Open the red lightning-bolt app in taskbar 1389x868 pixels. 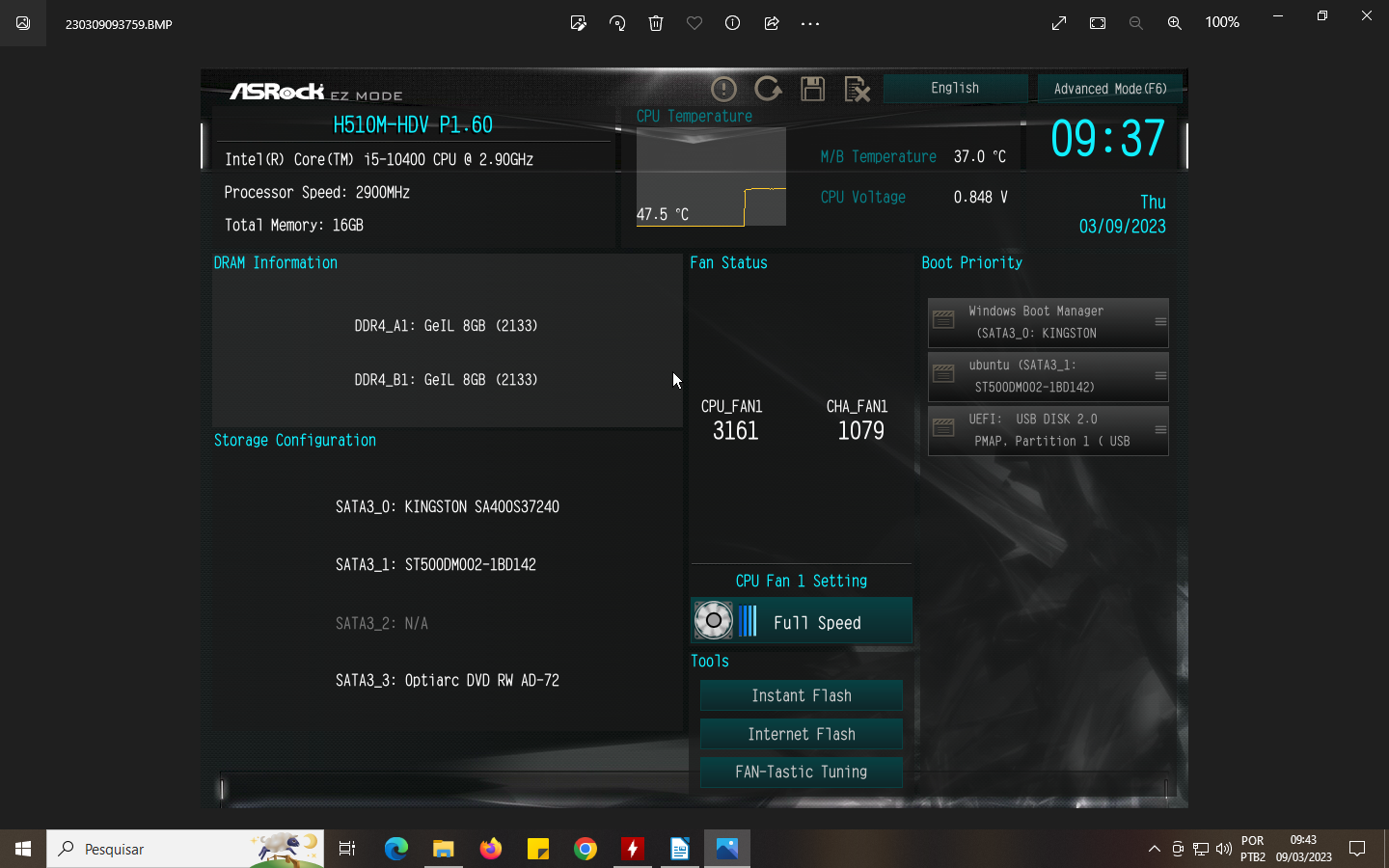tap(633, 849)
